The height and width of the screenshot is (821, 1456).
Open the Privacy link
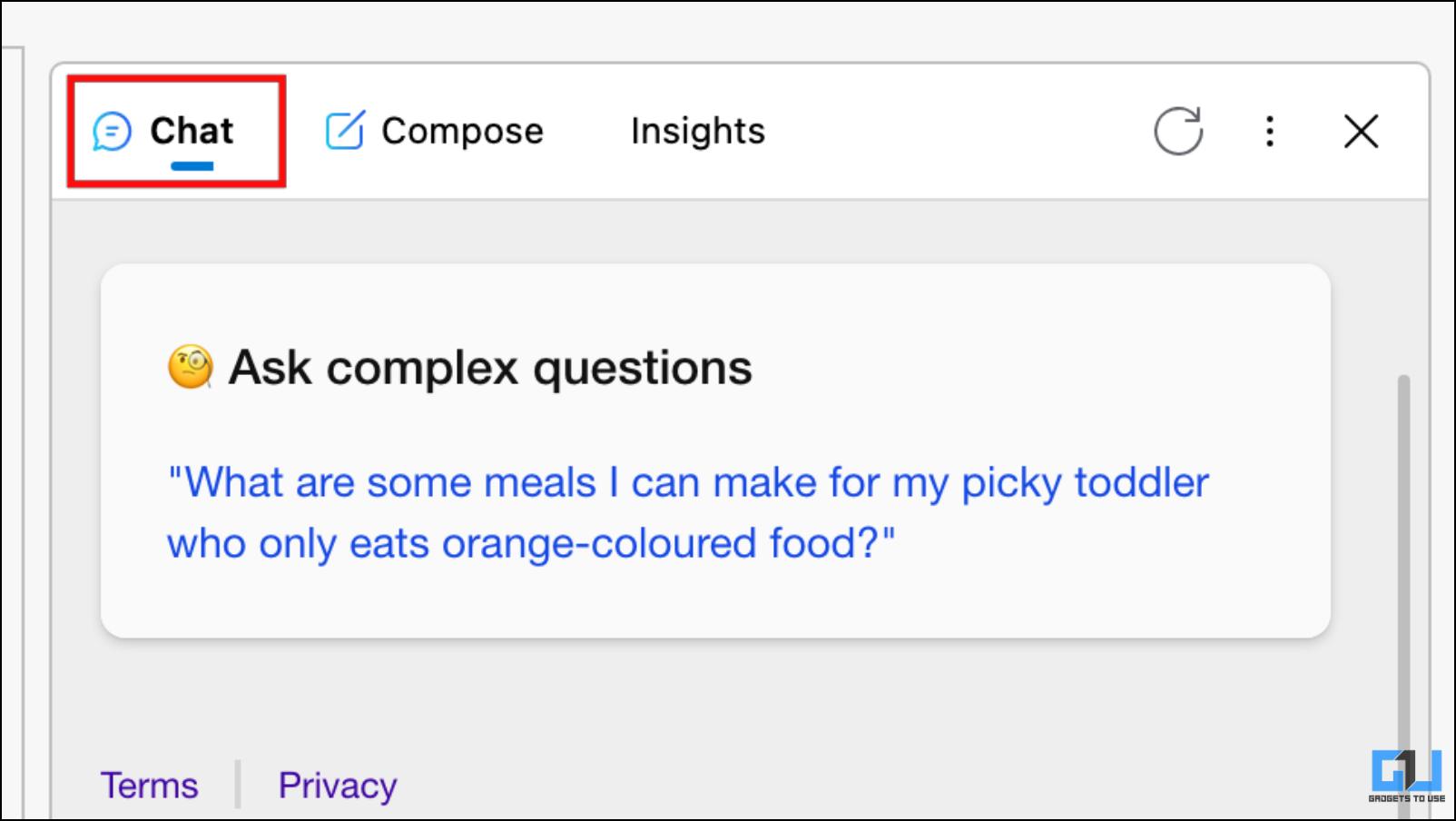tap(338, 785)
